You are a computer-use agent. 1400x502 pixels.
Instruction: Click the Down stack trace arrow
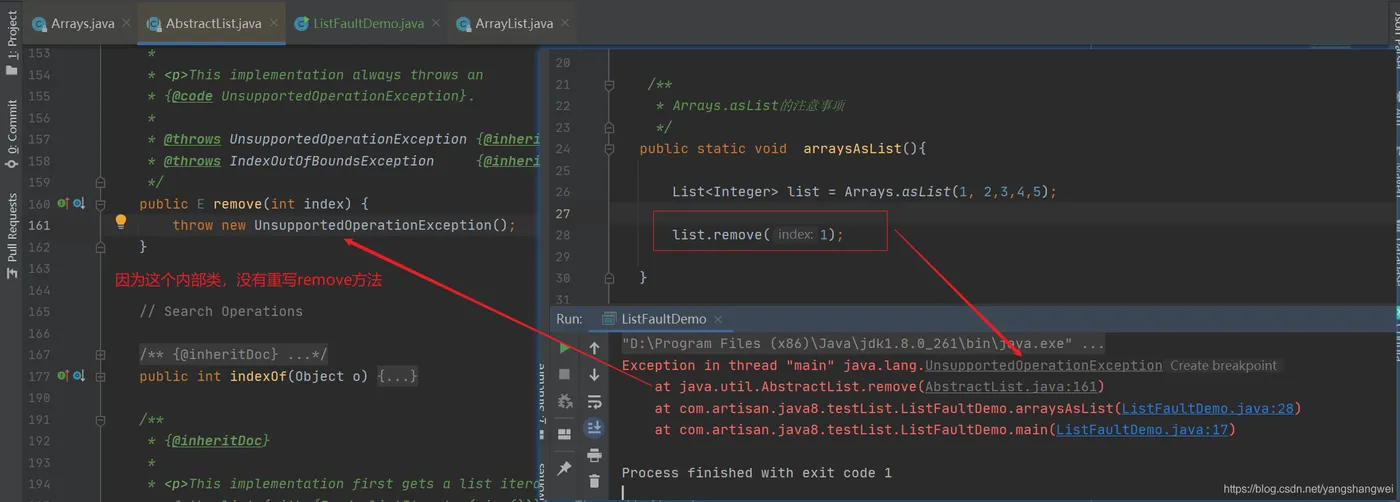(x=594, y=374)
